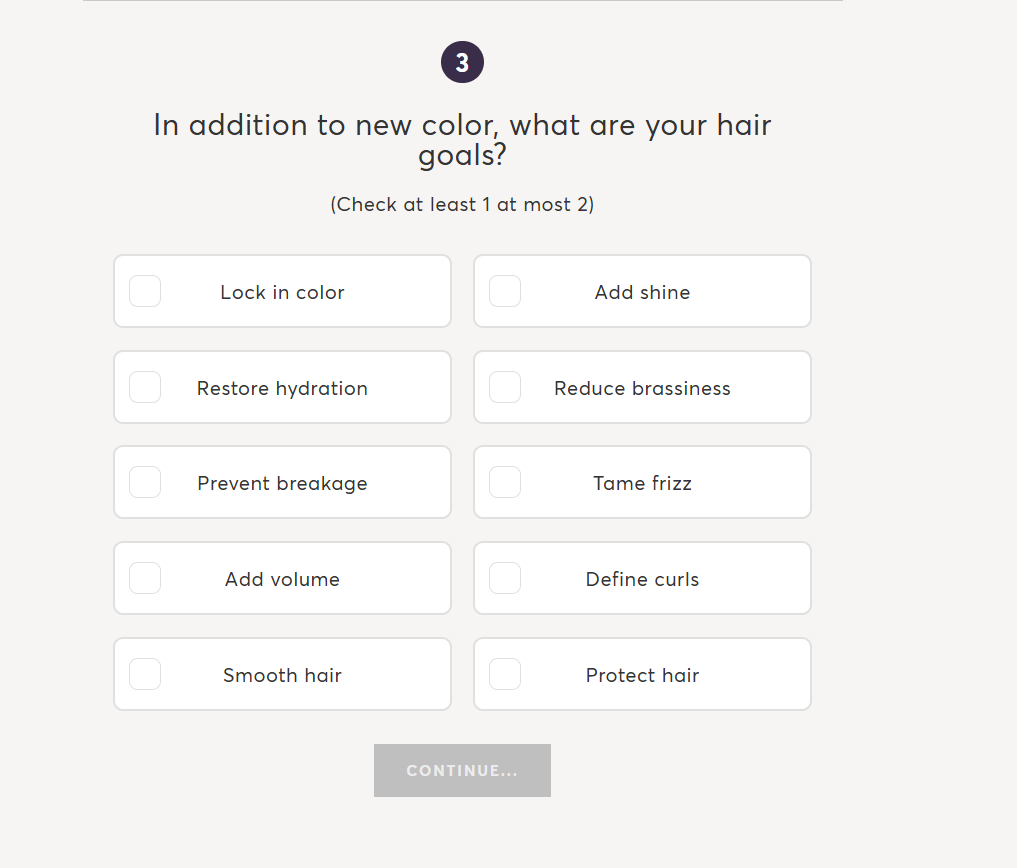
Task: Choose the Tame frizz option label
Action: coord(642,483)
